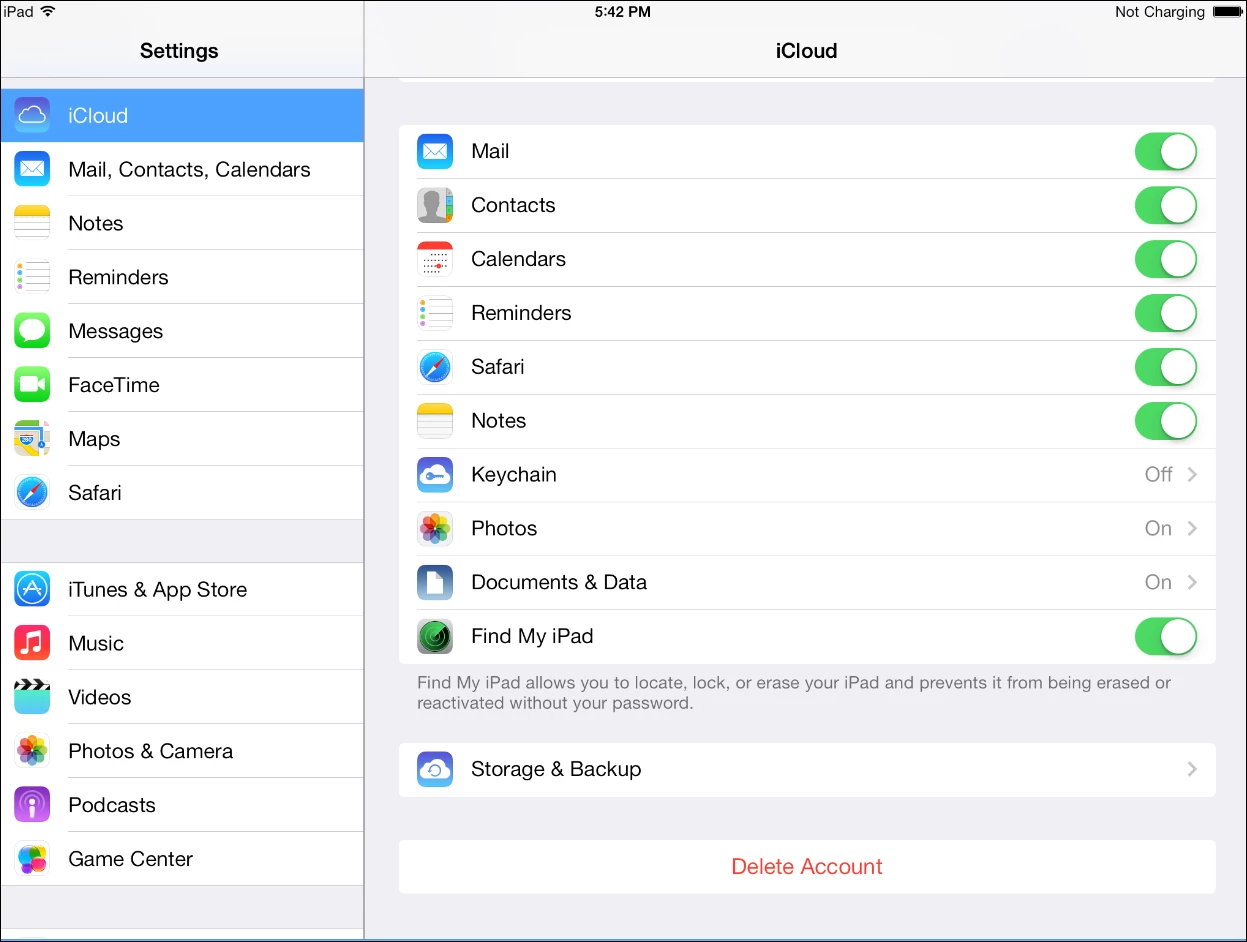Screen dimensions: 1247x942
Task: Tap the Find My iPad label
Action: [x=532, y=637]
